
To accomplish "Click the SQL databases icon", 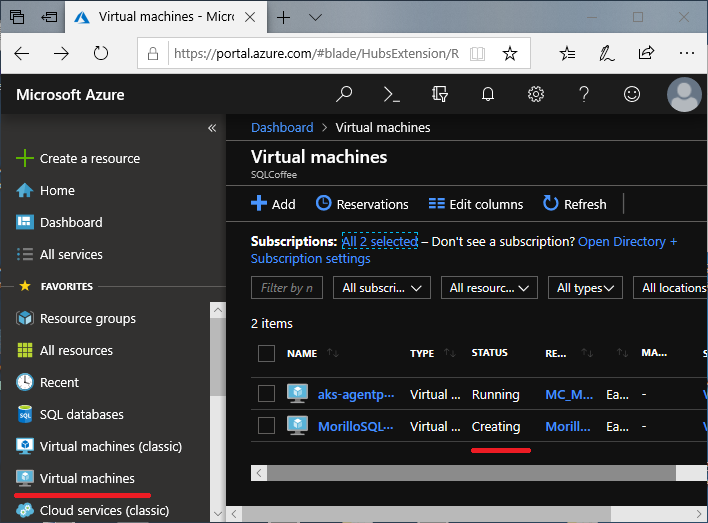I will pos(25,414).
